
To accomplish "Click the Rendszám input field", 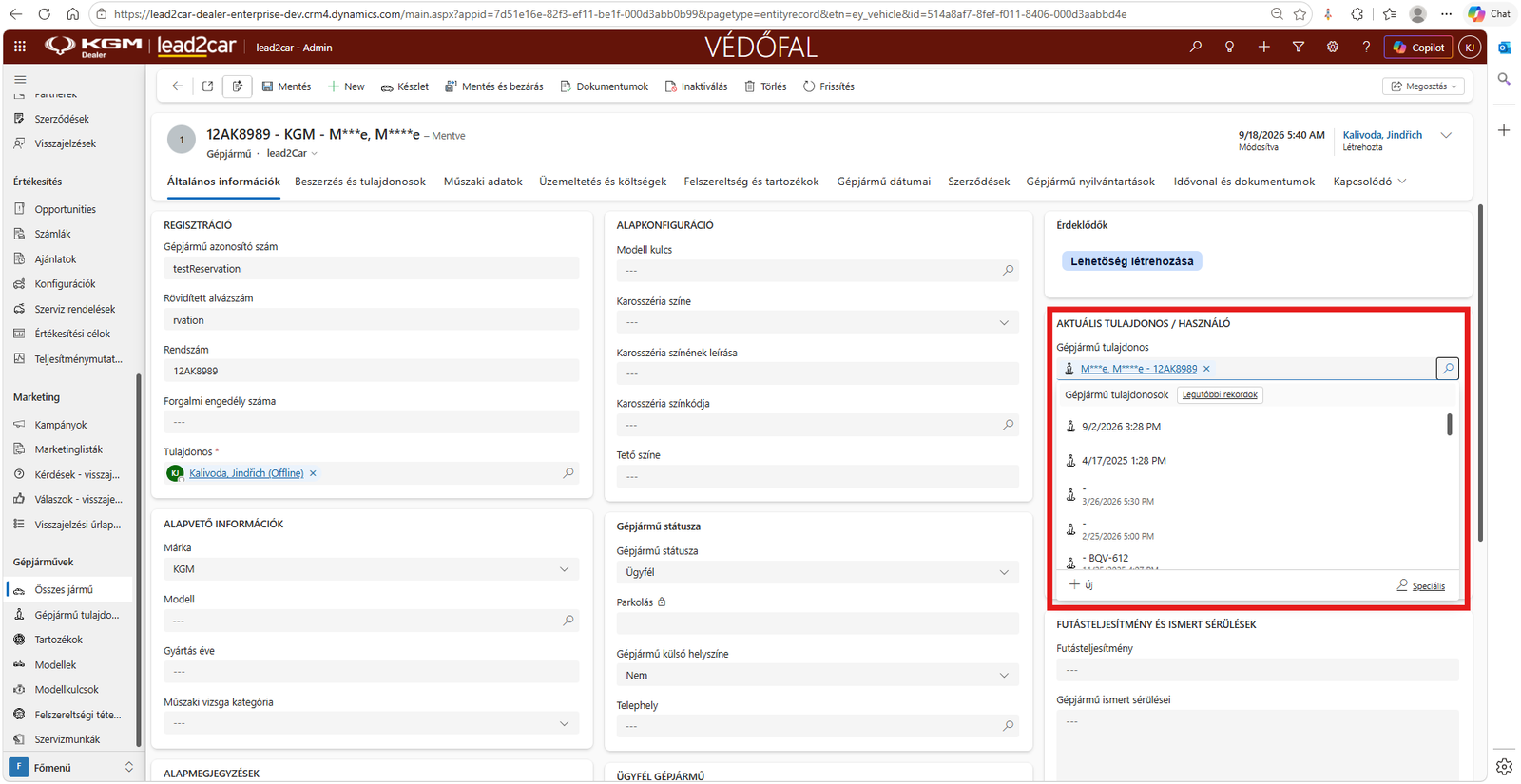I will coord(372,372).
